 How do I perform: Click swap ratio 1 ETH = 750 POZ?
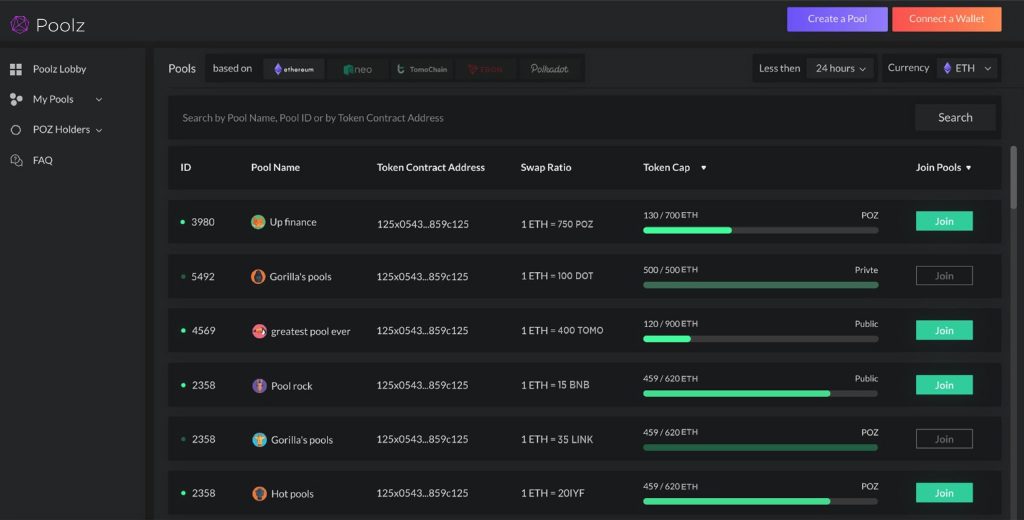coord(557,224)
